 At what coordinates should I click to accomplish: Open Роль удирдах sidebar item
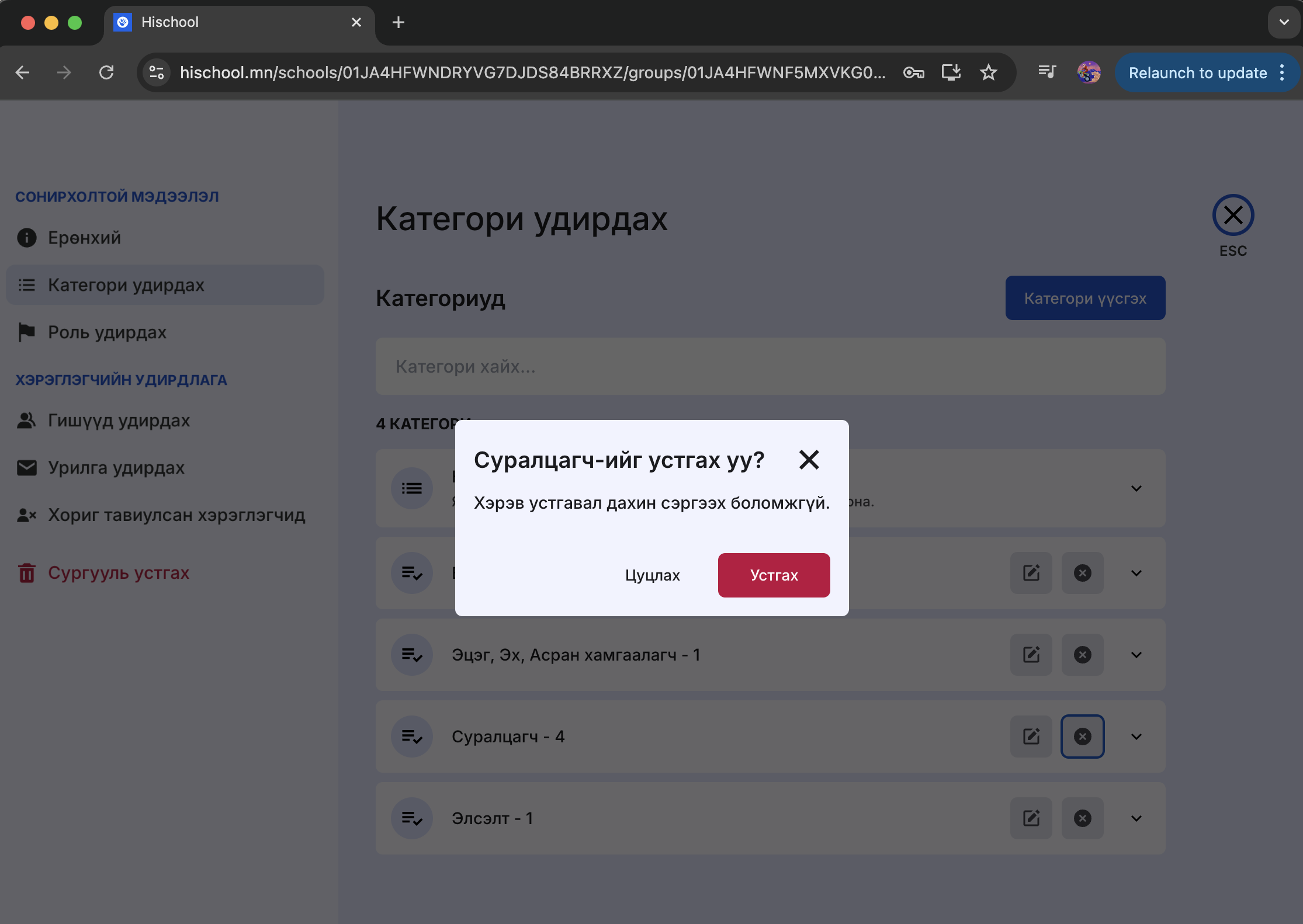[x=107, y=332]
